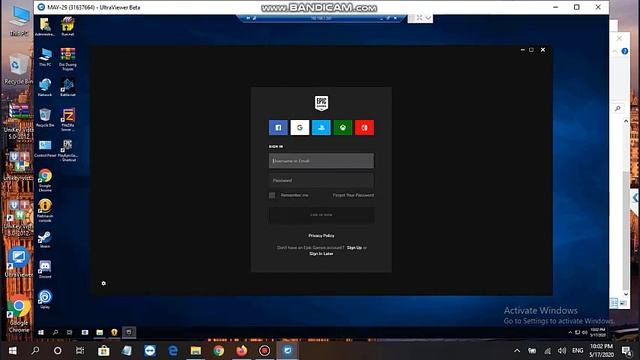Open Discord on the remote desktop
The width and height of the screenshot is (640, 360).
tap(45, 269)
